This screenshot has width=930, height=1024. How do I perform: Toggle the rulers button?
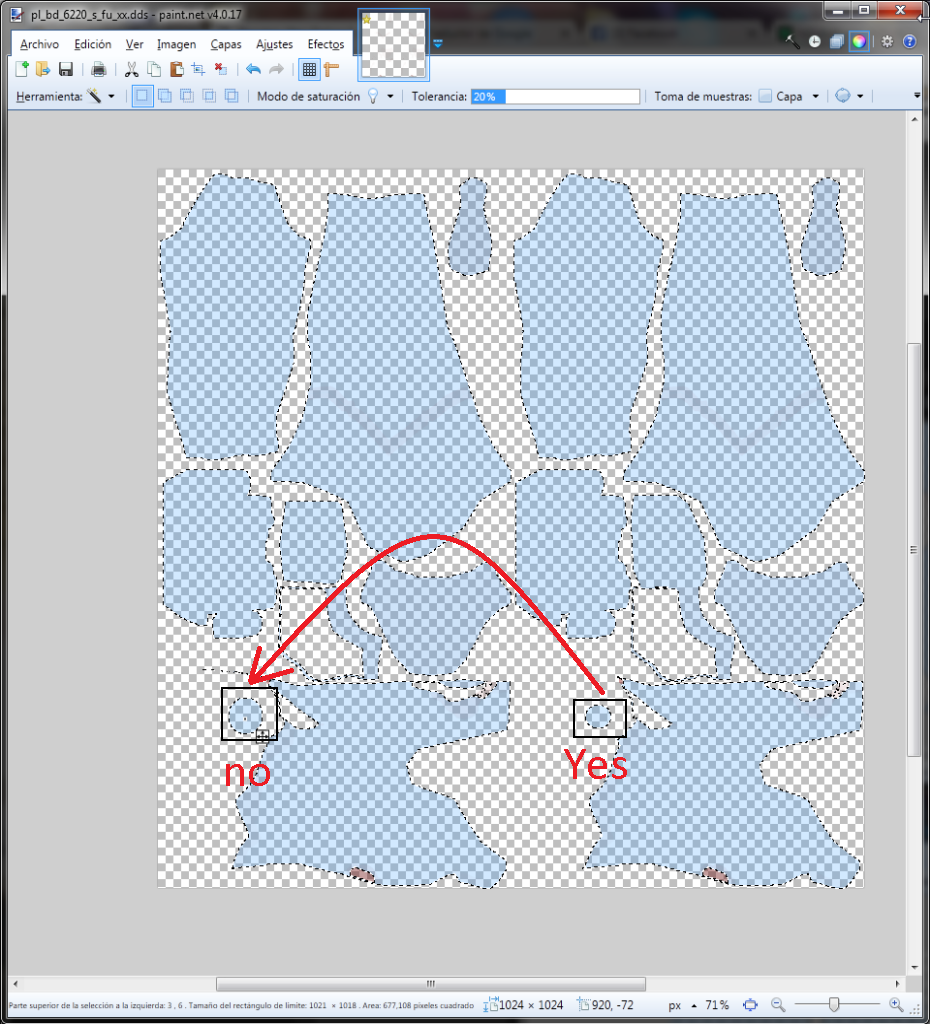pos(332,69)
